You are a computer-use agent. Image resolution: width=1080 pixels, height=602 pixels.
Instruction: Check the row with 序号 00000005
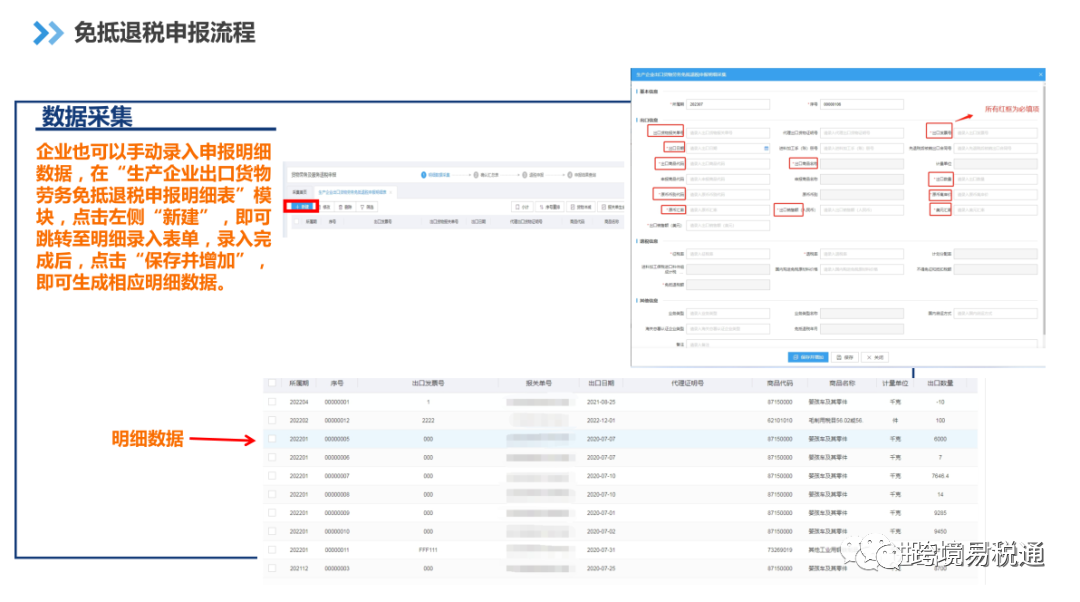(x=272, y=439)
